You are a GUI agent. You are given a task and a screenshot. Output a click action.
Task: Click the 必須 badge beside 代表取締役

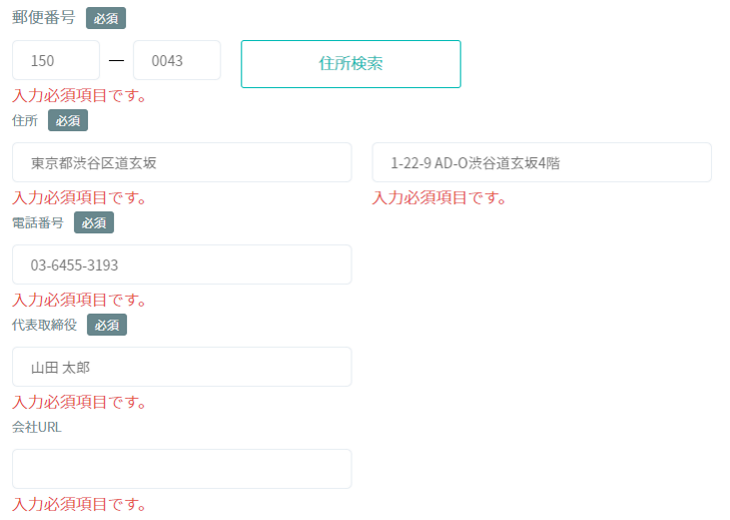coord(107,325)
